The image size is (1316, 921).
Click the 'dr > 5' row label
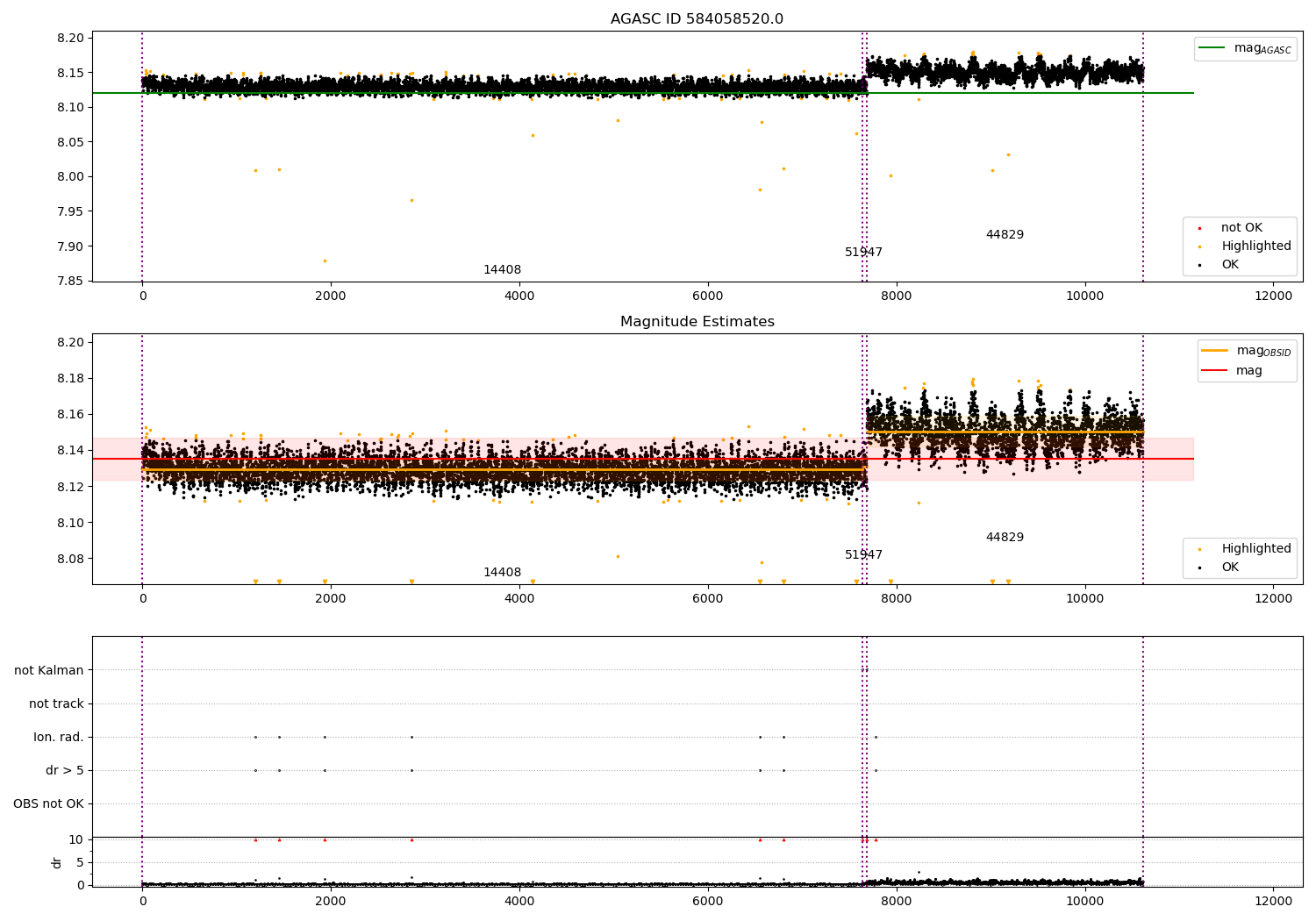coord(65,770)
